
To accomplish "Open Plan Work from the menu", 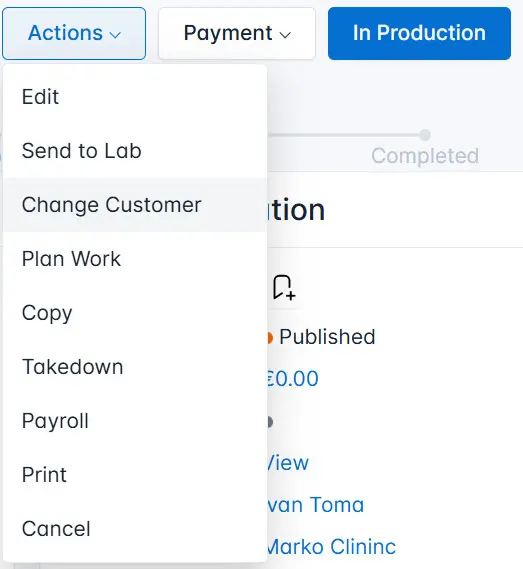I will [135, 259].
